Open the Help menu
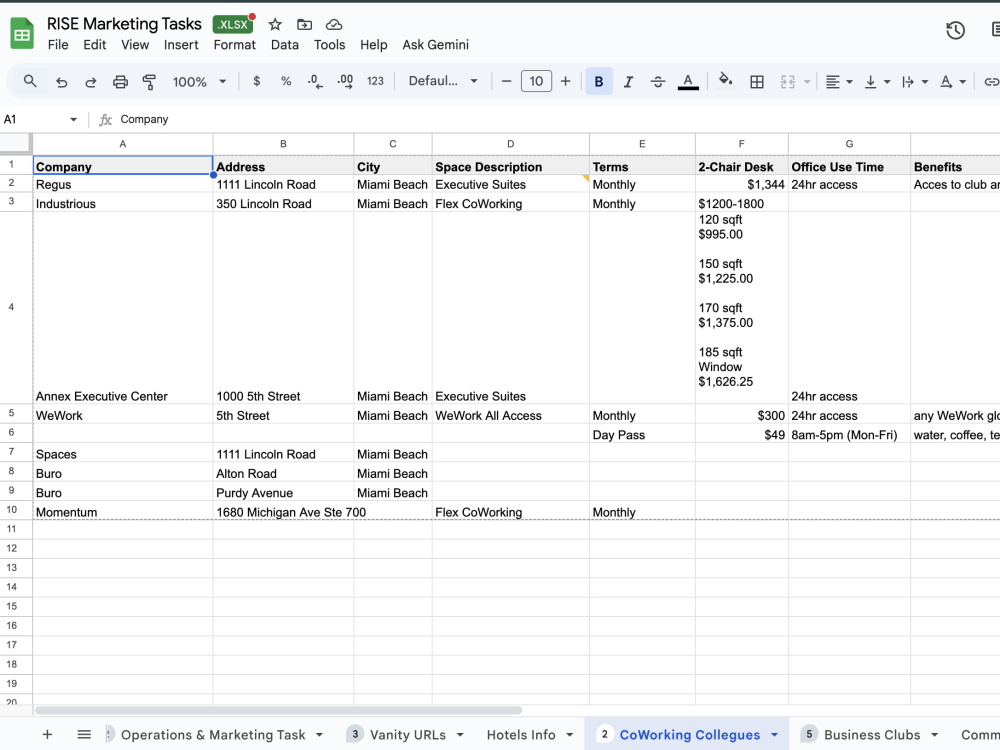 [374, 45]
